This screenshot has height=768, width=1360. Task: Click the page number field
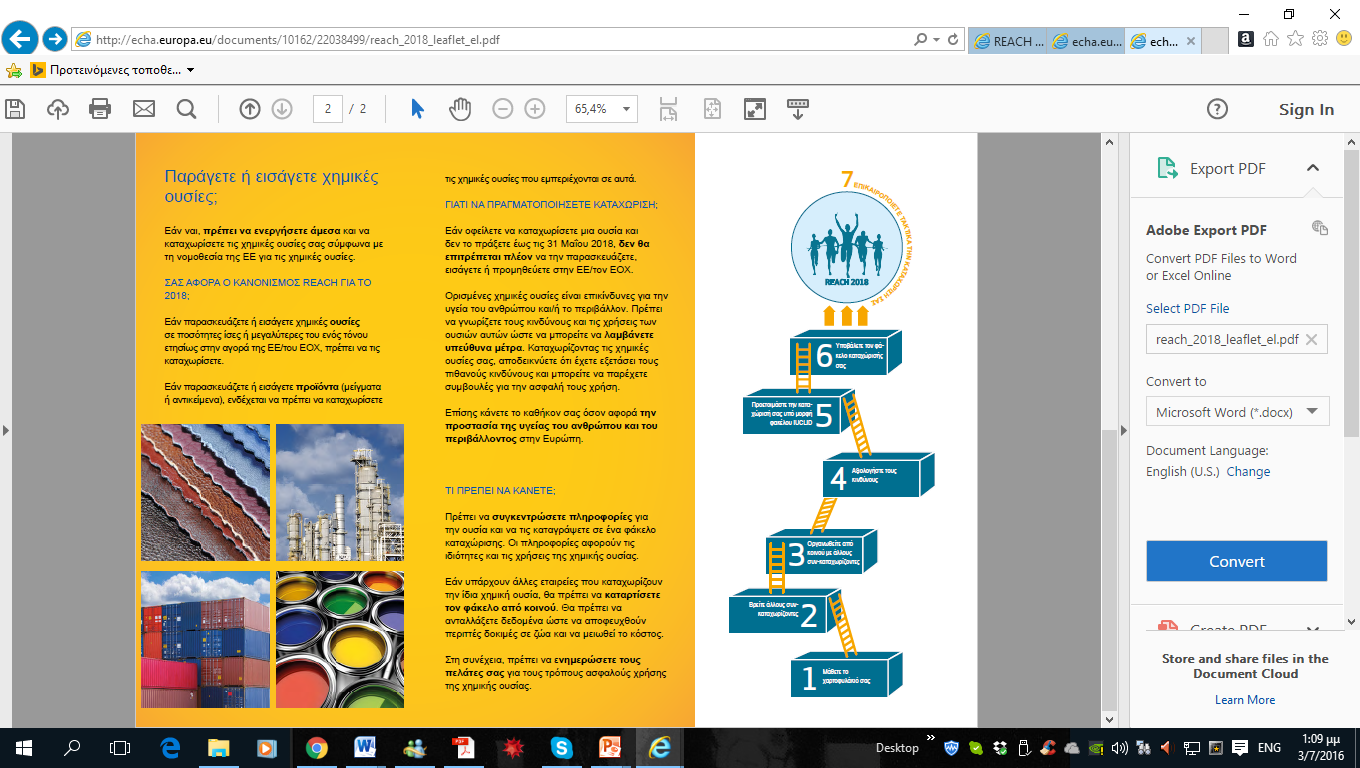click(x=328, y=109)
